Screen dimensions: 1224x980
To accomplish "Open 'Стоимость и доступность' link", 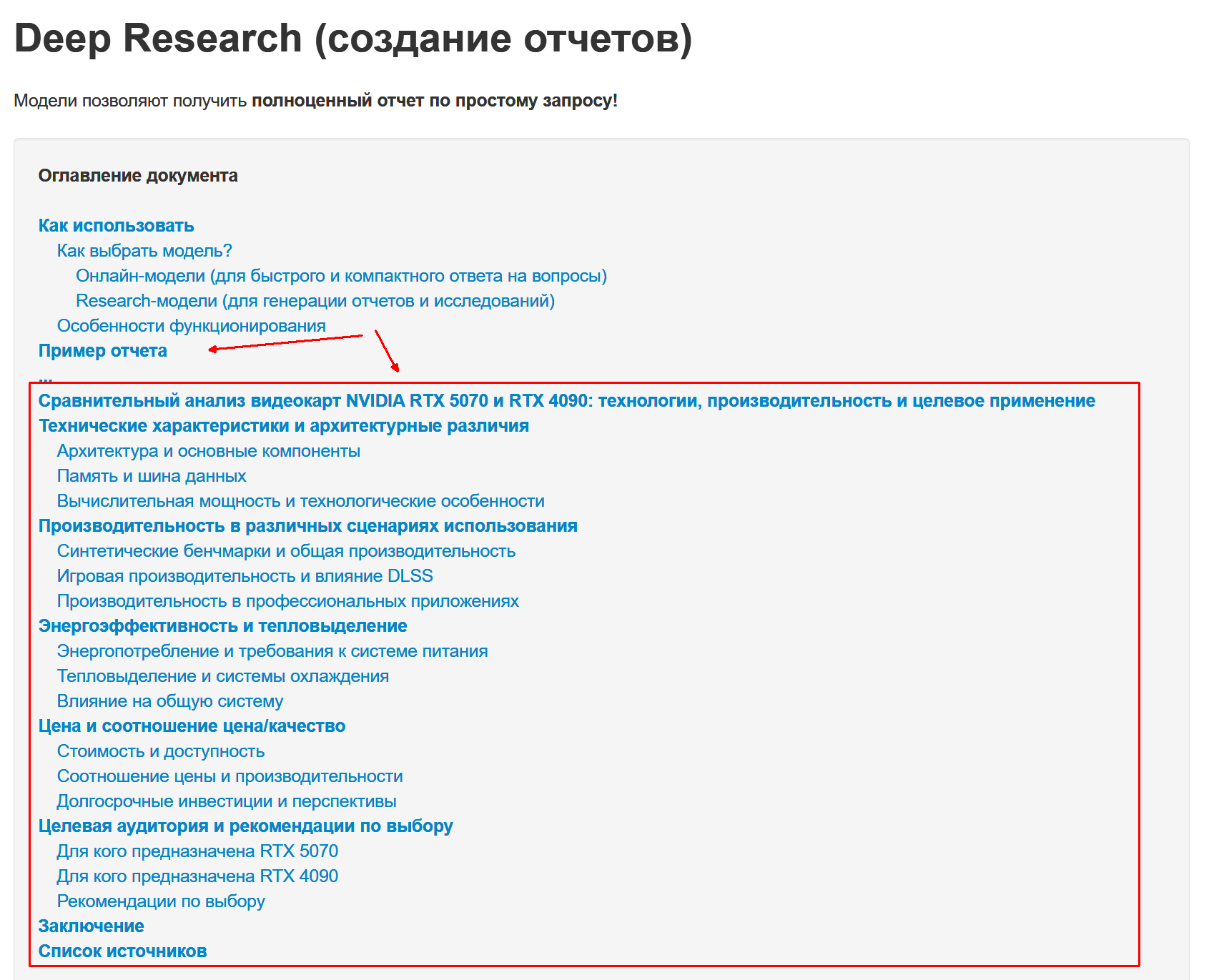I will pos(161,751).
